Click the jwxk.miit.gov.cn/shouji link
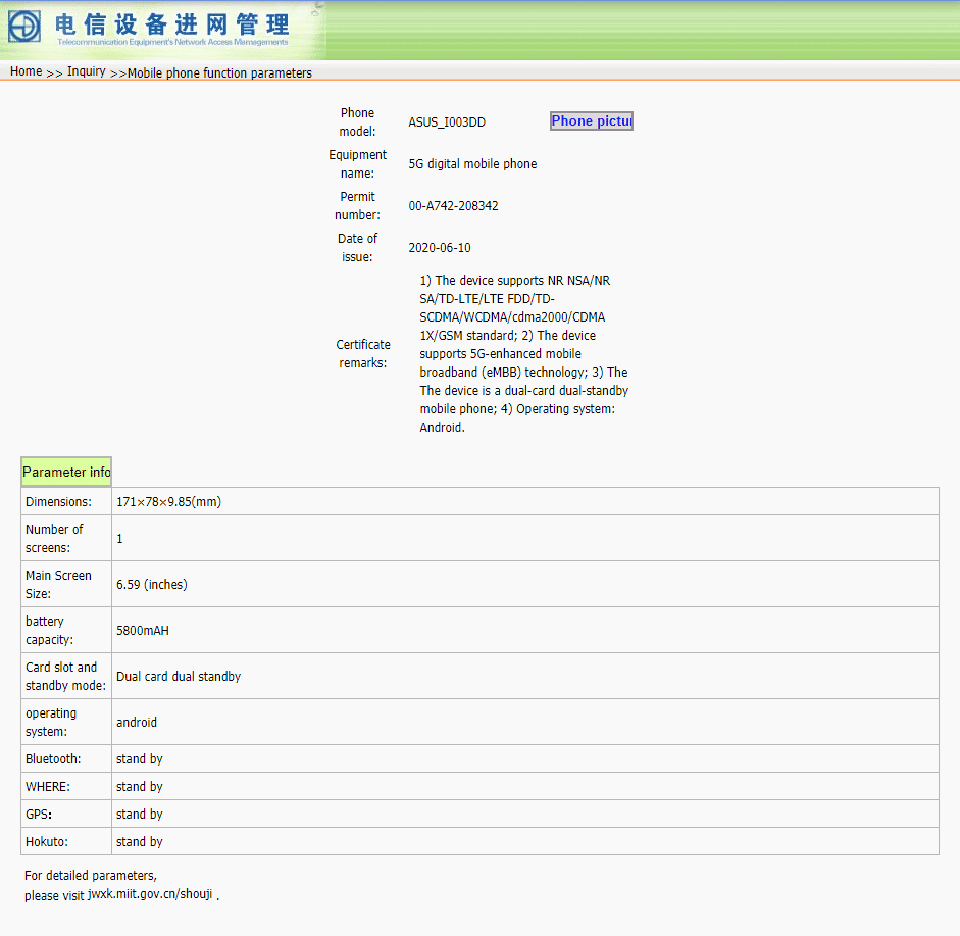 pos(150,894)
